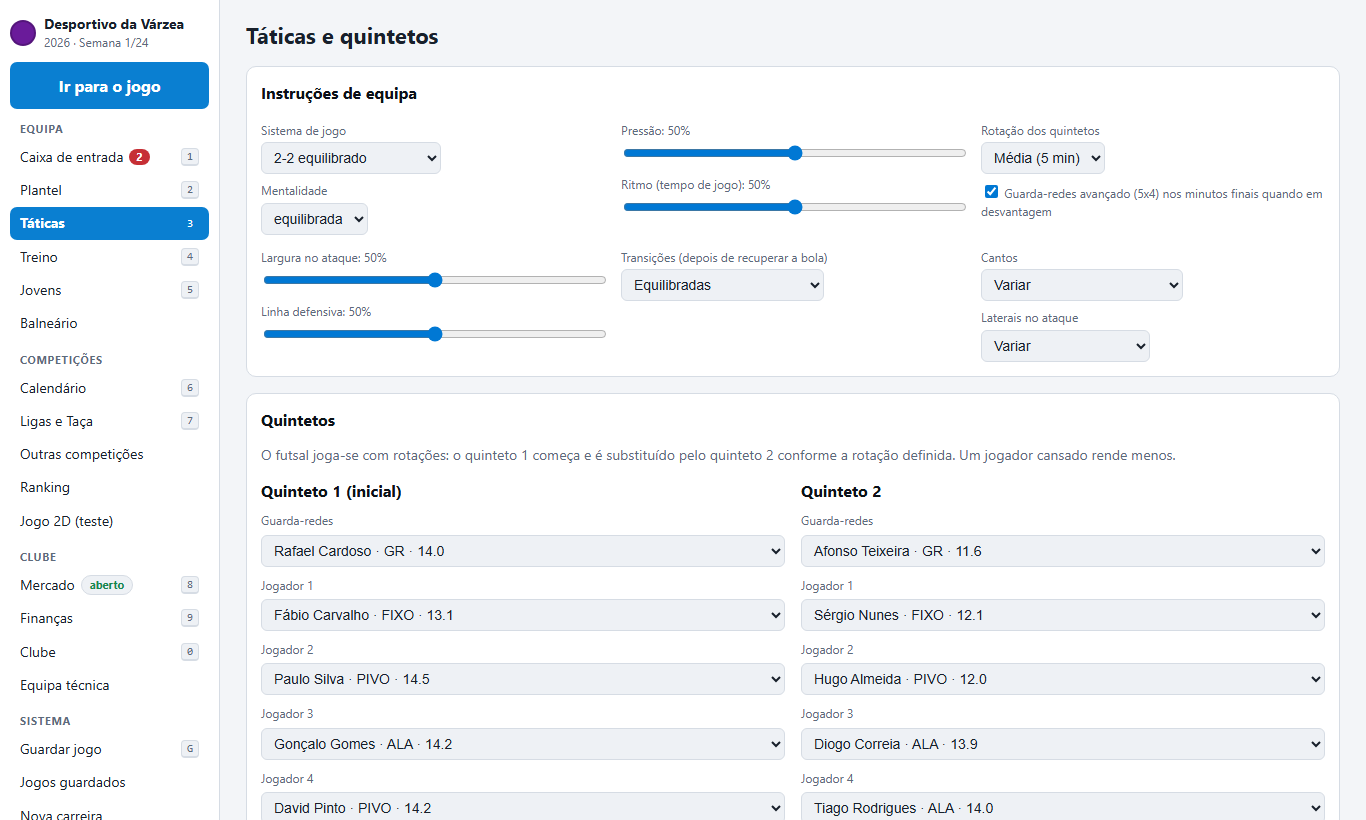Go to Ligas e Taça
The height and width of the screenshot is (820, 1366).
(109, 421)
